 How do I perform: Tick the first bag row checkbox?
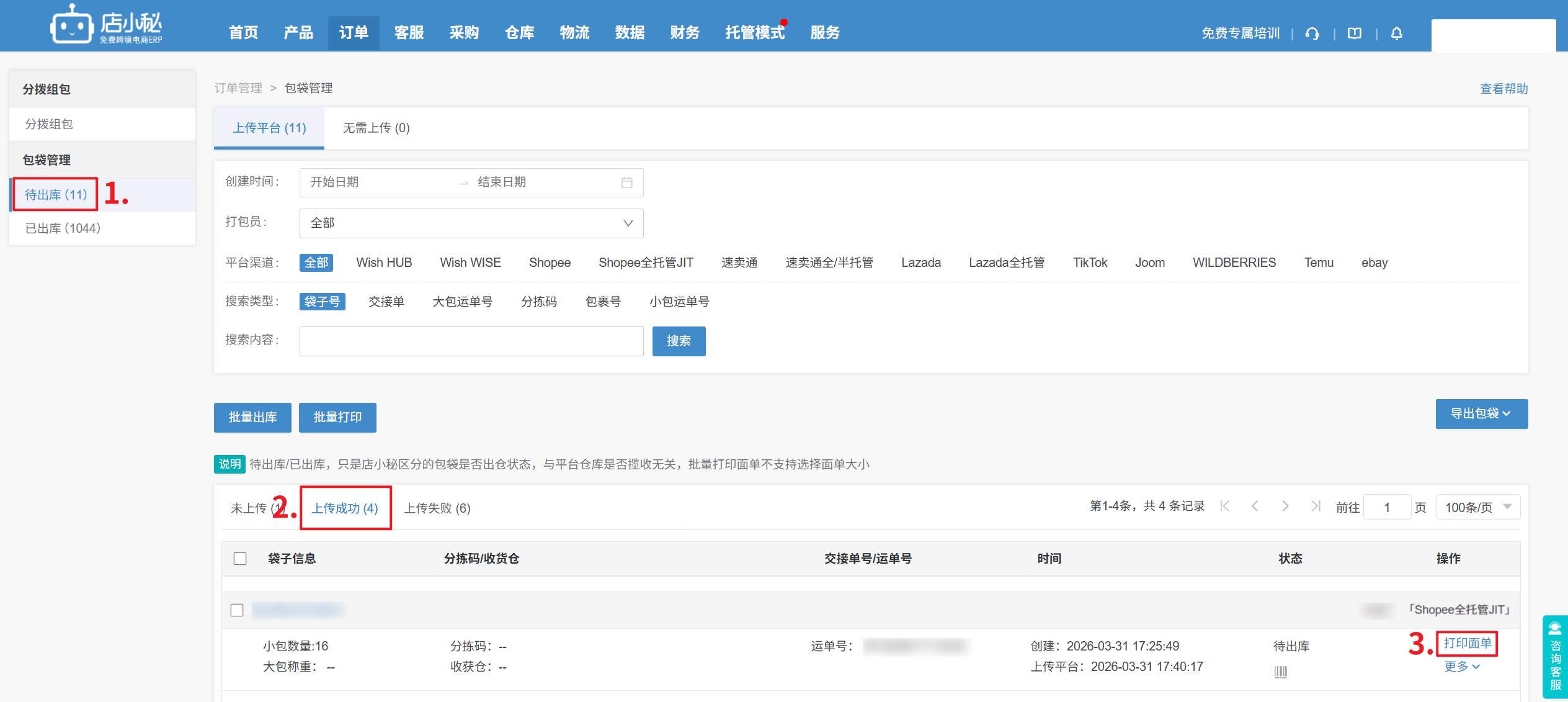pyautogui.click(x=237, y=610)
